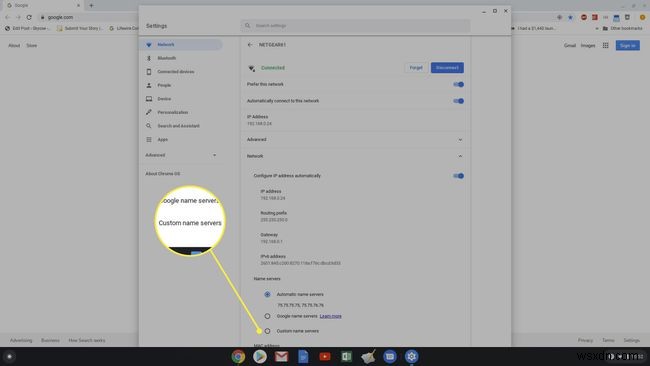
Task: Expand bookmarks bar overflow arrow
Action: pos(597,29)
